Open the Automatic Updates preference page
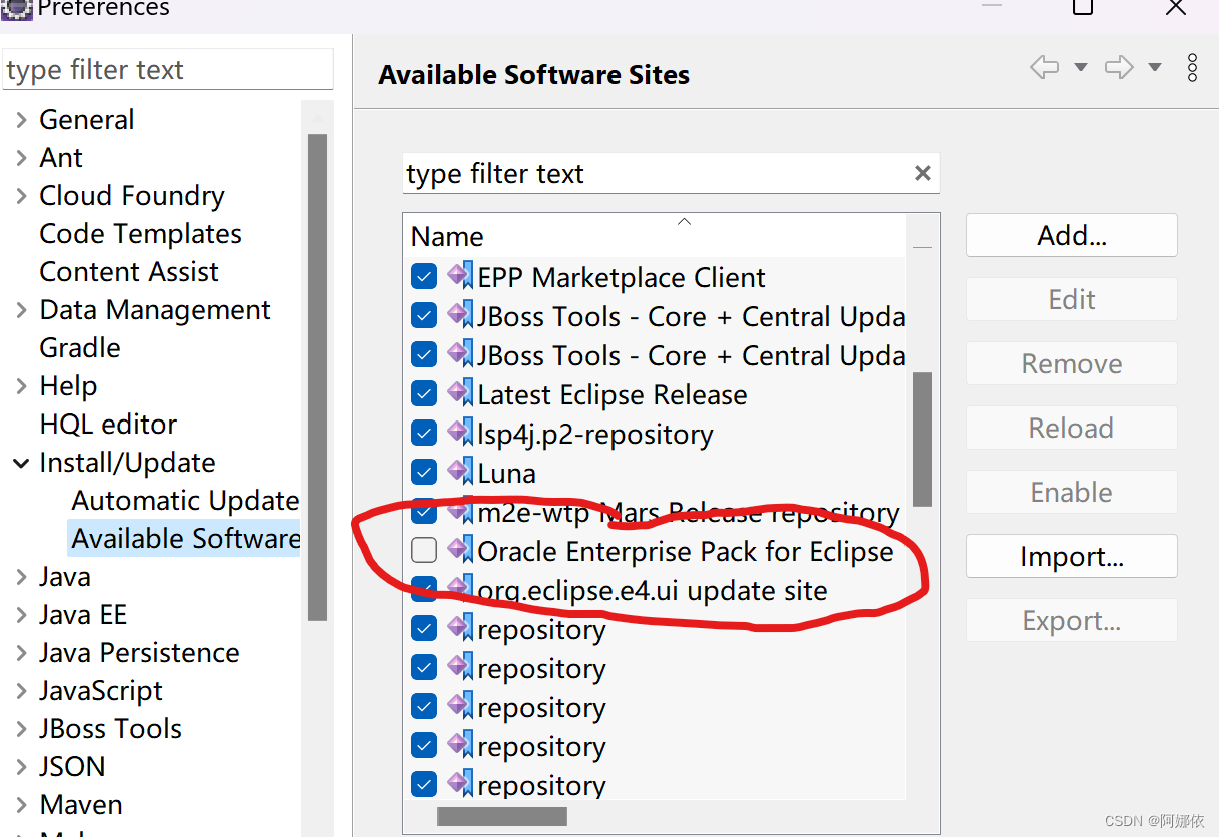1220x838 pixels. [185, 501]
